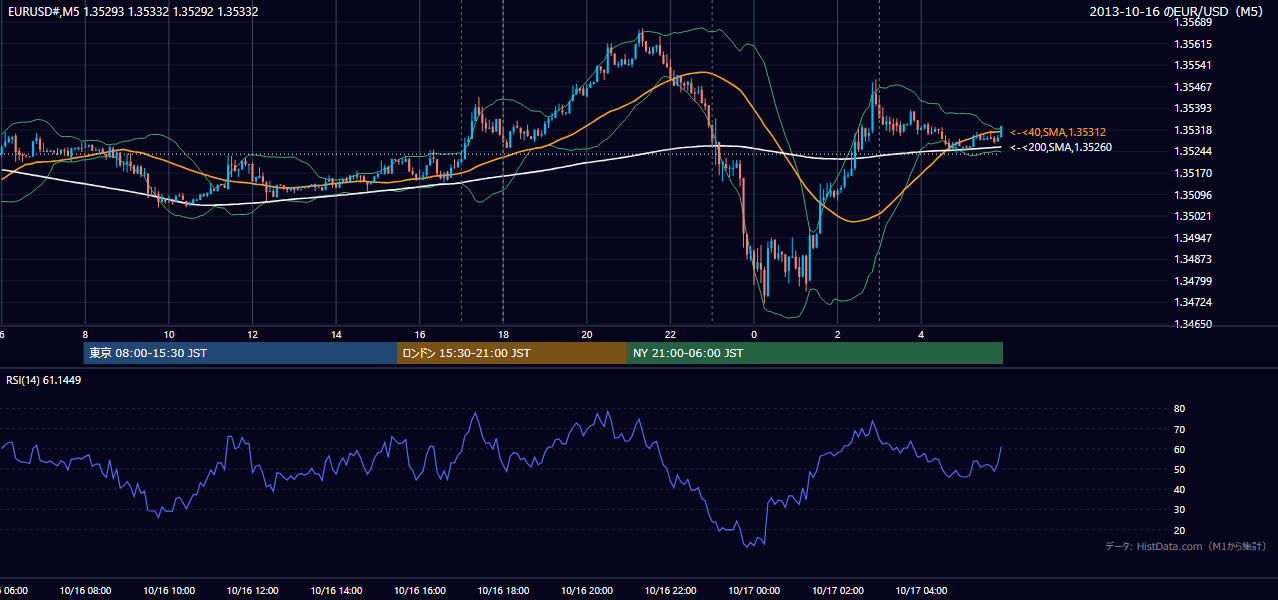Click price axis value 1.35096
This screenshot has height=600, width=1278.
click(x=1194, y=195)
